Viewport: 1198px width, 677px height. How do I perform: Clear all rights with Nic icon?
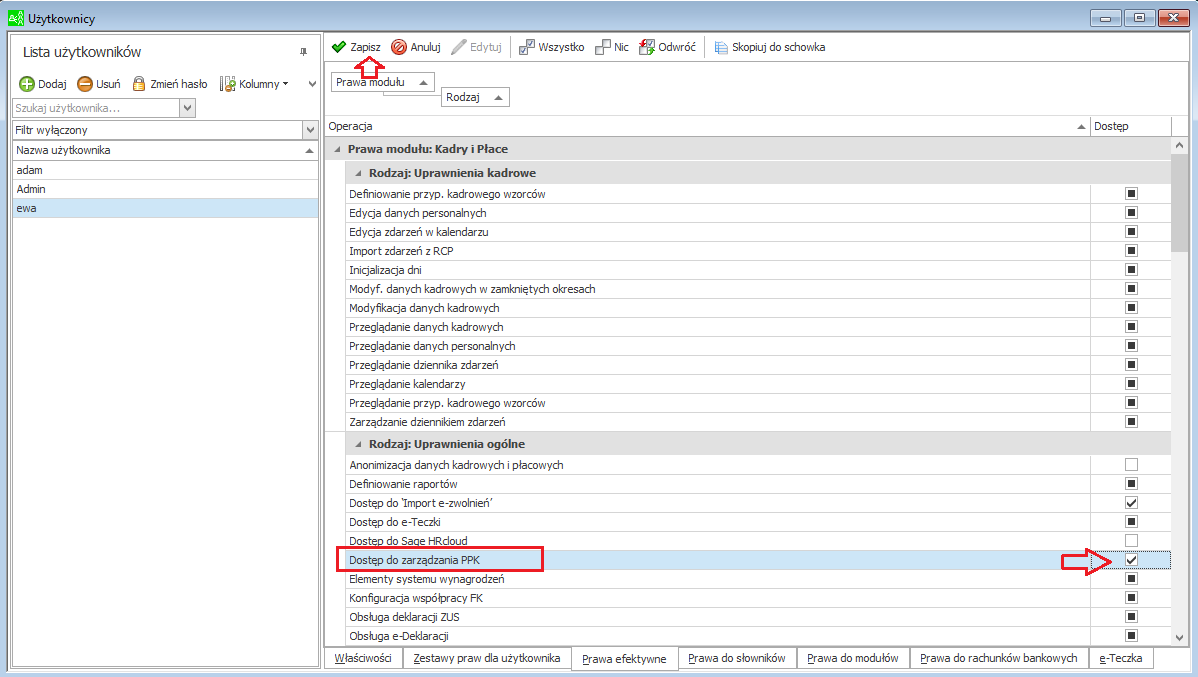603,47
